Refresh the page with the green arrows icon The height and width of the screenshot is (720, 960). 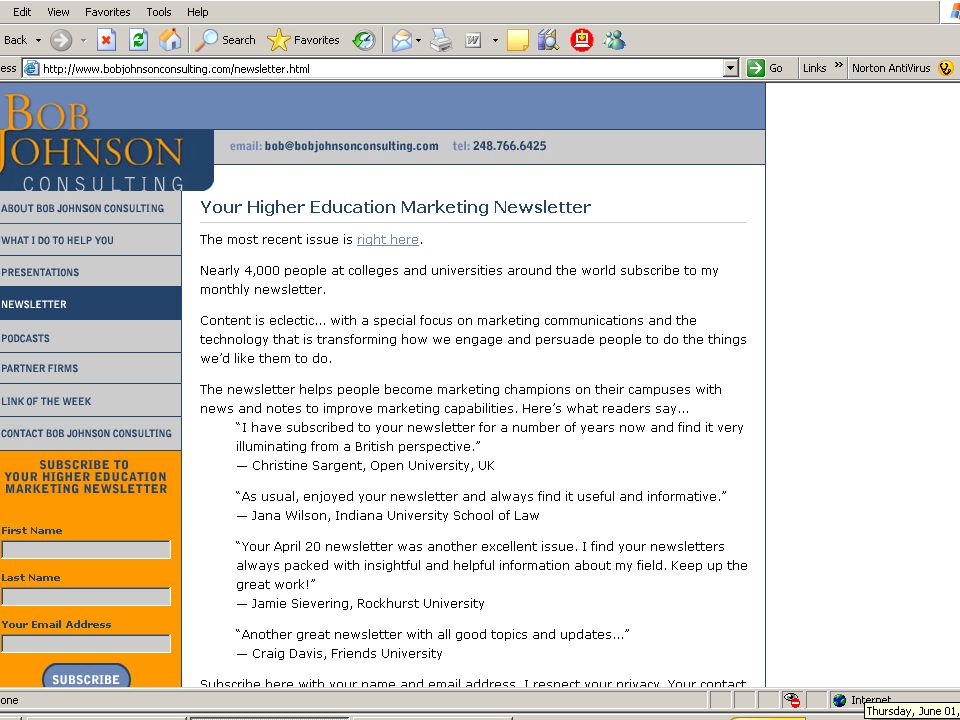[139, 40]
